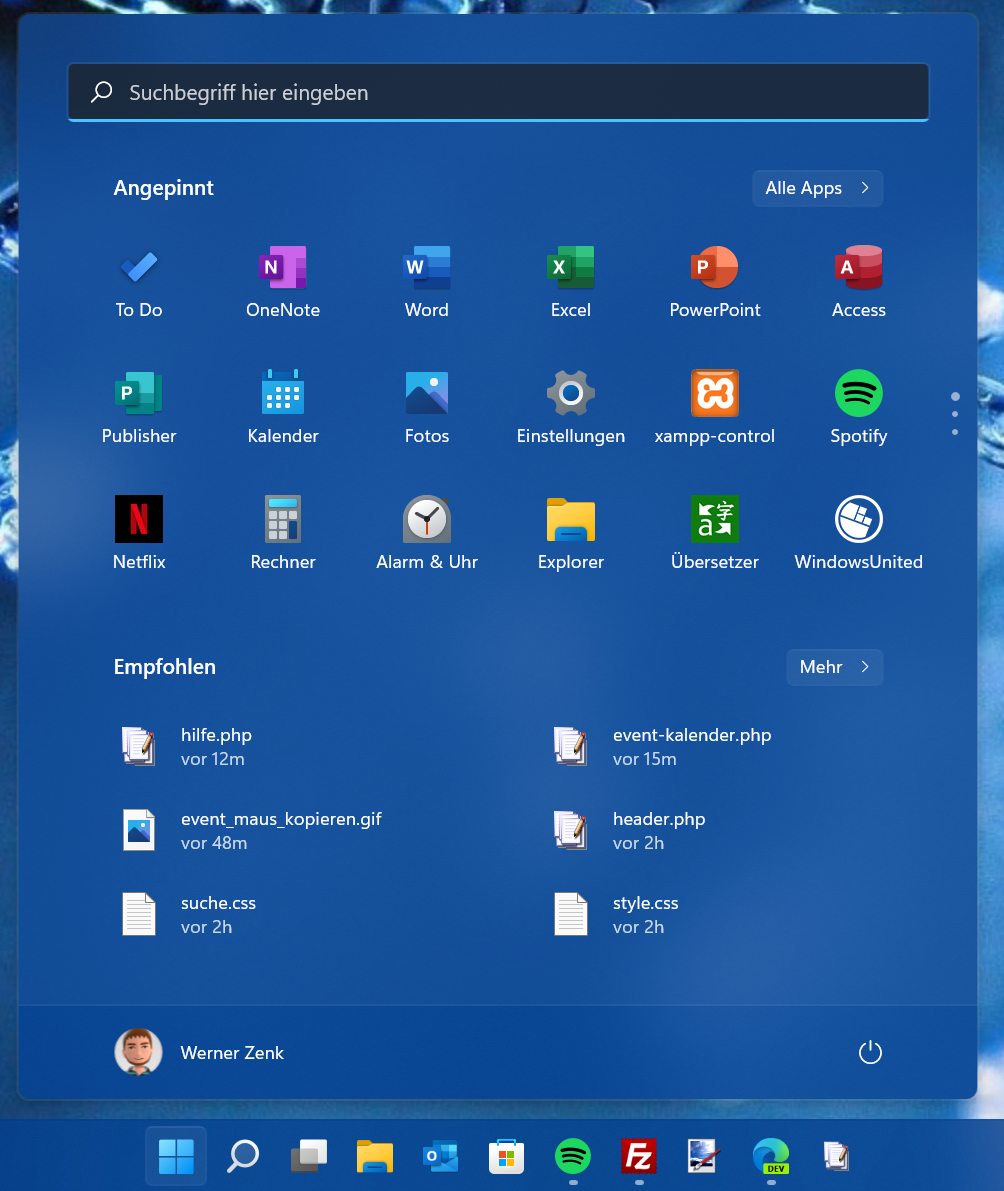Open the Übersetzer translator app
1004x1191 pixels.
[715, 533]
